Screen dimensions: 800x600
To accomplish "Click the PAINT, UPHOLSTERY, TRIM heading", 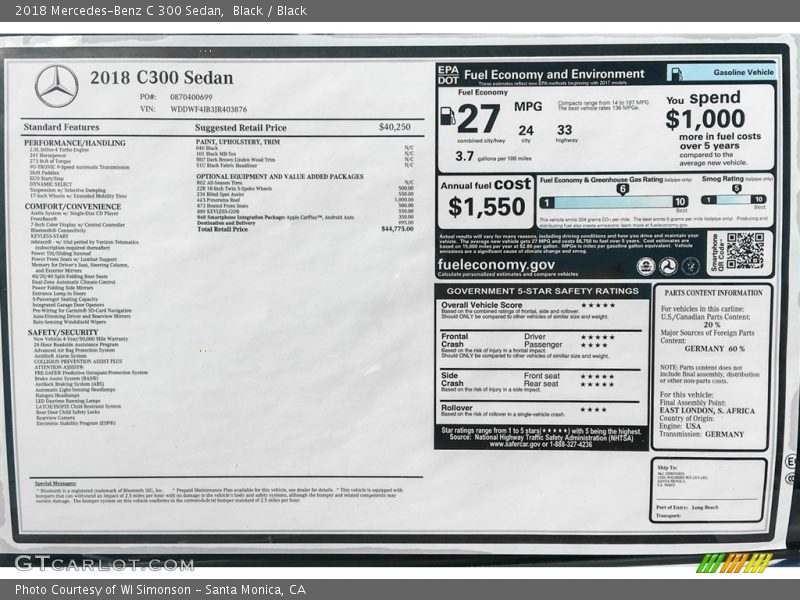I will [238, 142].
